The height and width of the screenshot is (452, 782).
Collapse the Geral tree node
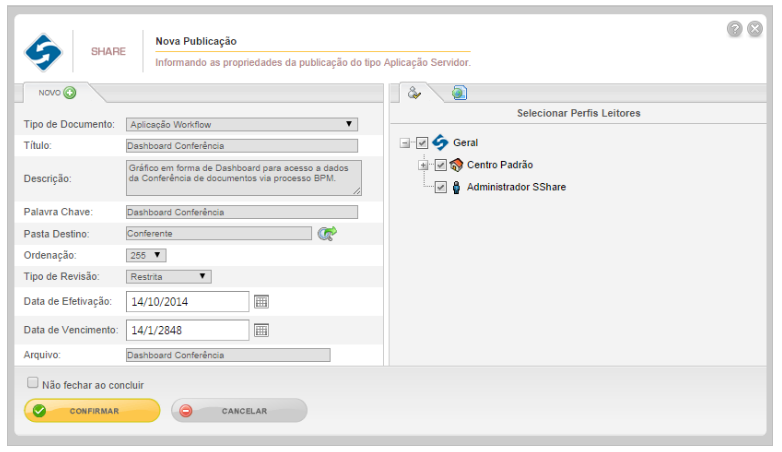coord(405,143)
